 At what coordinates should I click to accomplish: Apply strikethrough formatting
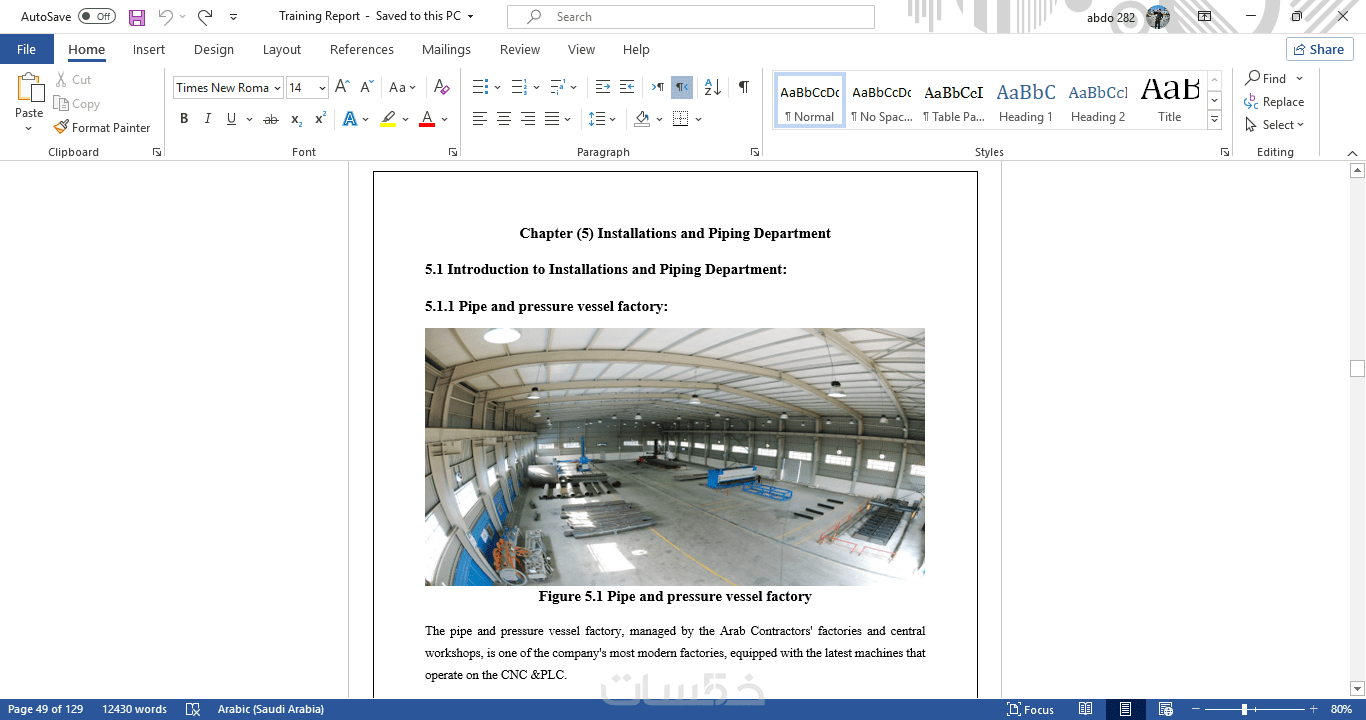coord(270,119)
